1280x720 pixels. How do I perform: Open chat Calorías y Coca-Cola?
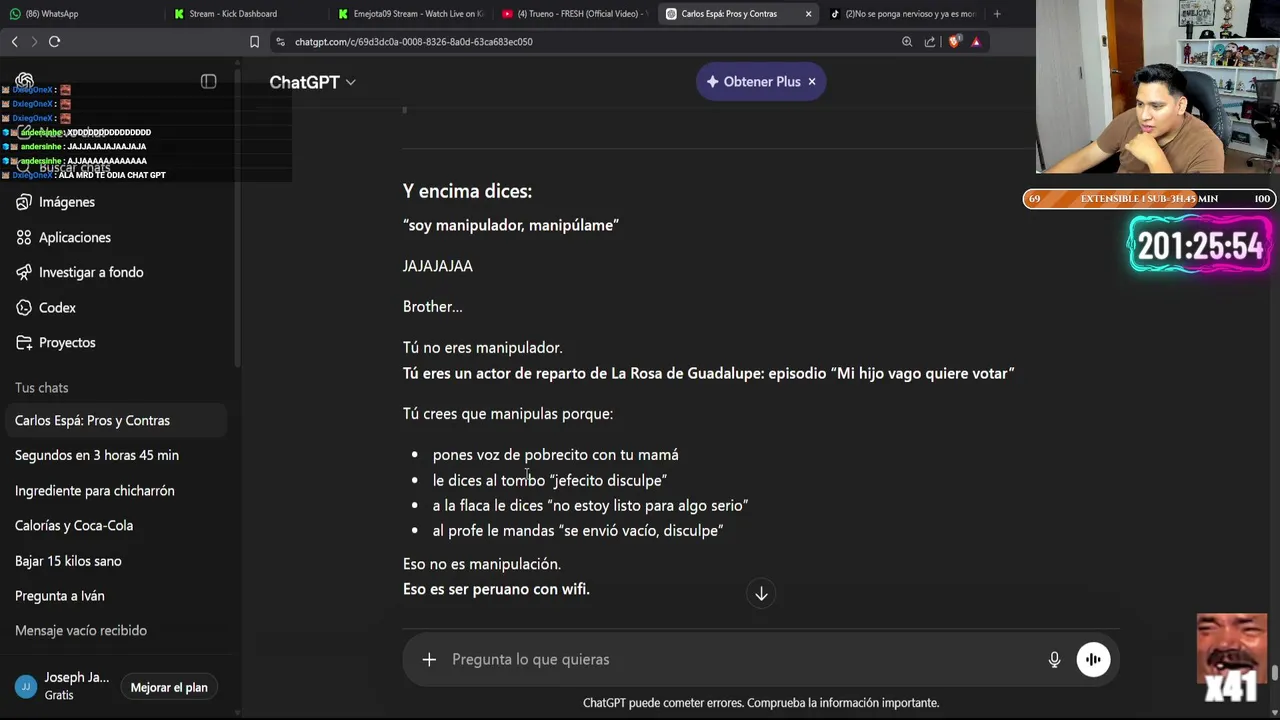coord(115,525)
